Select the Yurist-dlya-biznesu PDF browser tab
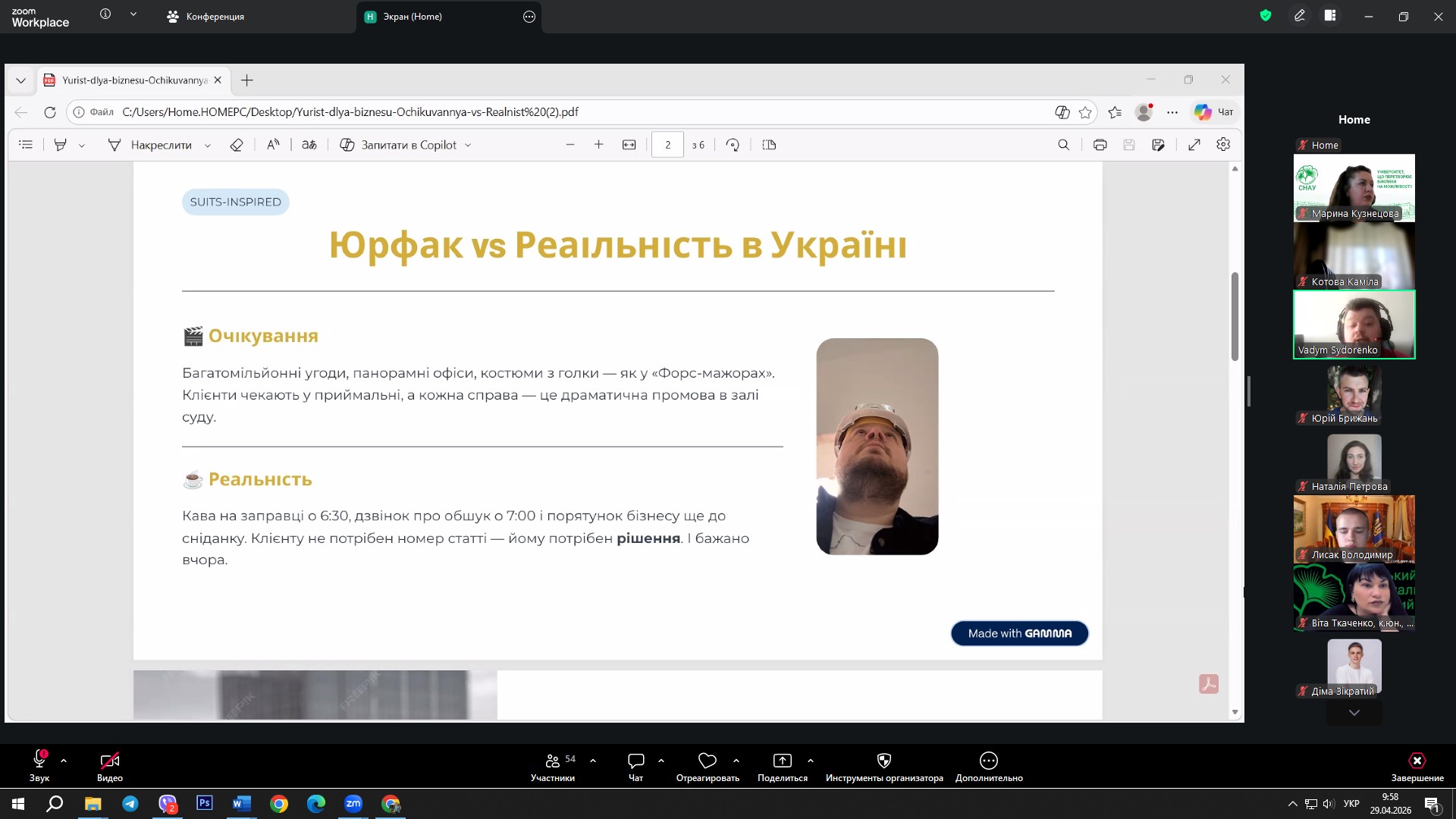Viewport: 1456px width, 819px height. pos(134,80)
